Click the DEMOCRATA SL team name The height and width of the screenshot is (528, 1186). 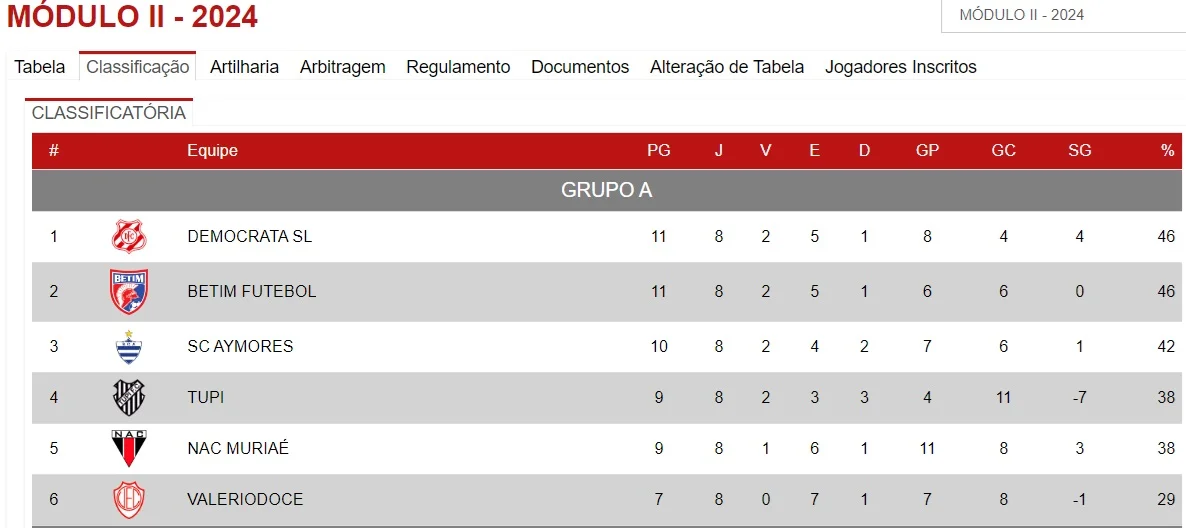(250, 237)
